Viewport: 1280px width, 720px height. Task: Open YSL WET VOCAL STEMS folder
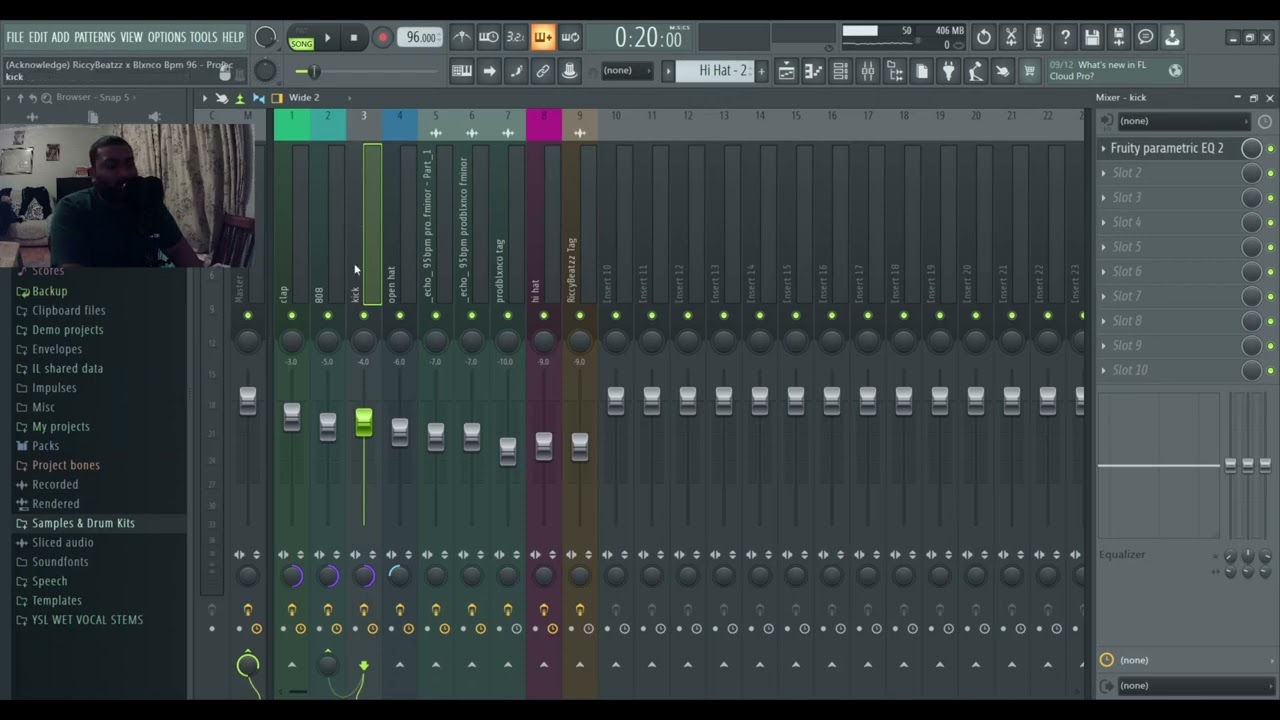[87, 620]
